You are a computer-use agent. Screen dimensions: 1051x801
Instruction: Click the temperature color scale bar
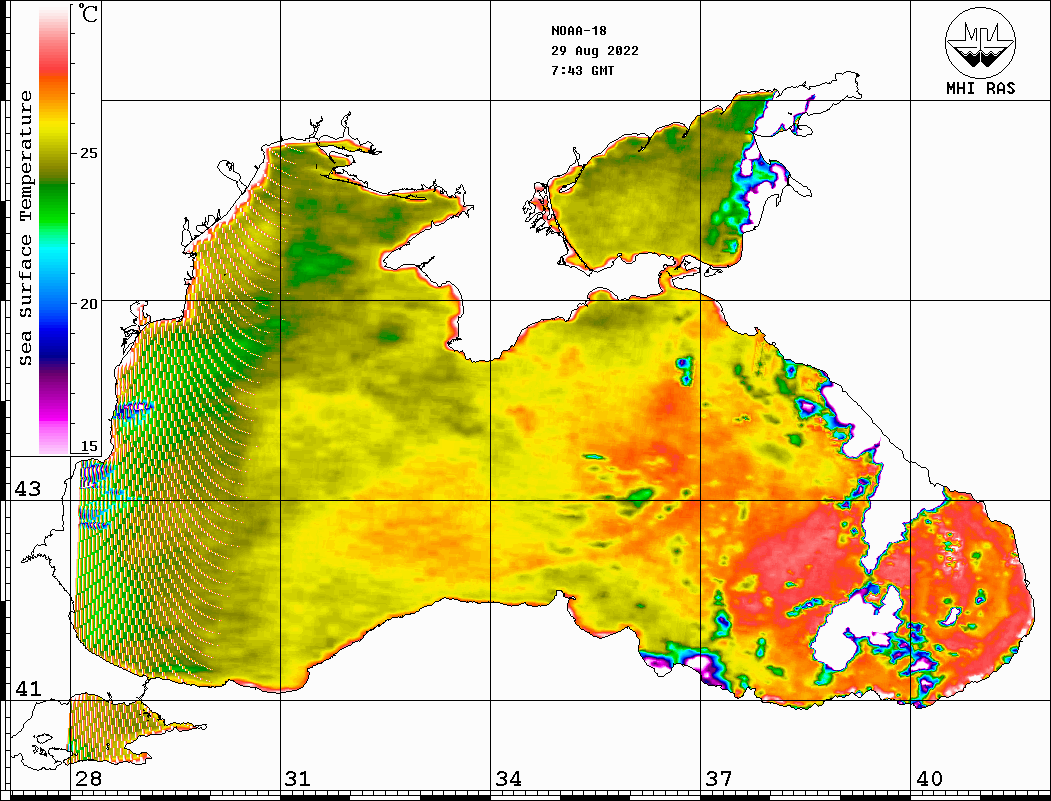pyautogui.click(x=54, y=229)
